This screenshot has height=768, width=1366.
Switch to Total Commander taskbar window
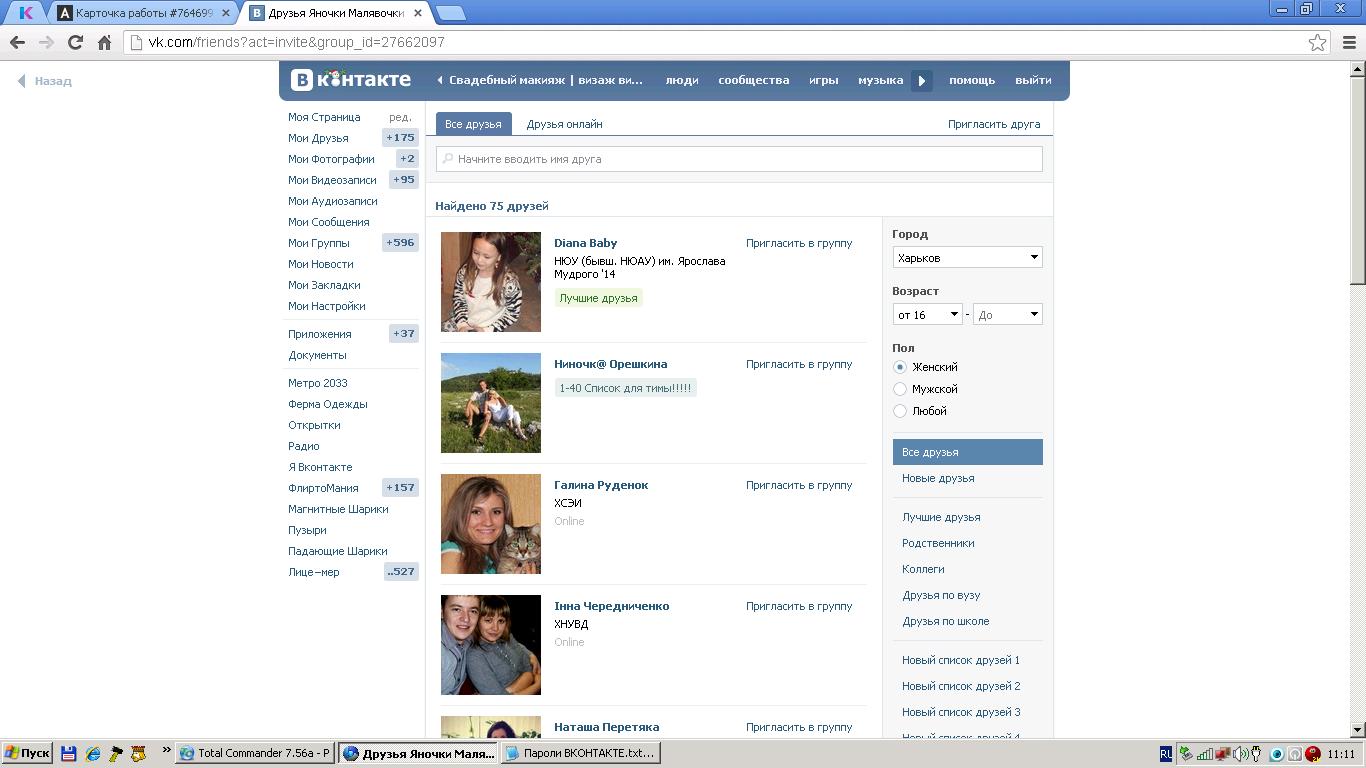point(256,753)
